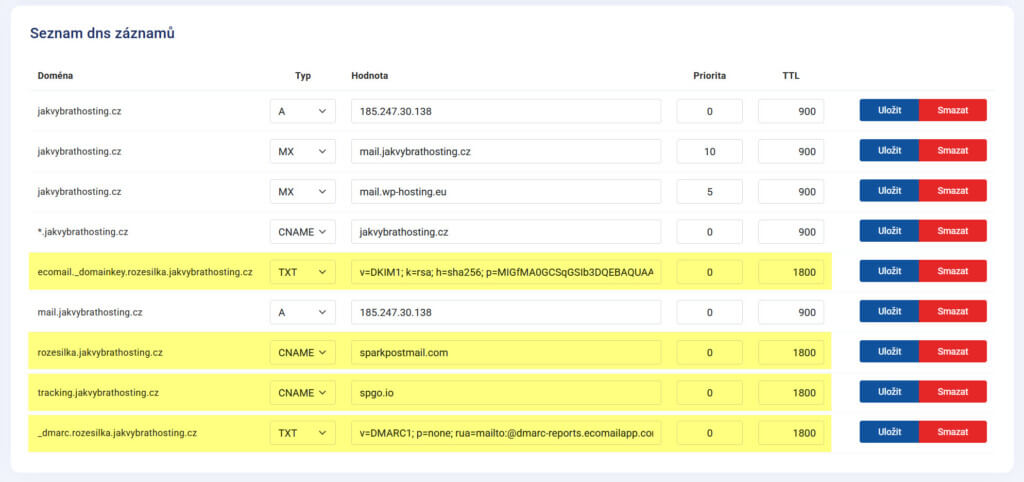Viewport: 1024px width, 482px height.
Task: Open type dropdown for spgo.io tracking record
Action: click(302, 392)
